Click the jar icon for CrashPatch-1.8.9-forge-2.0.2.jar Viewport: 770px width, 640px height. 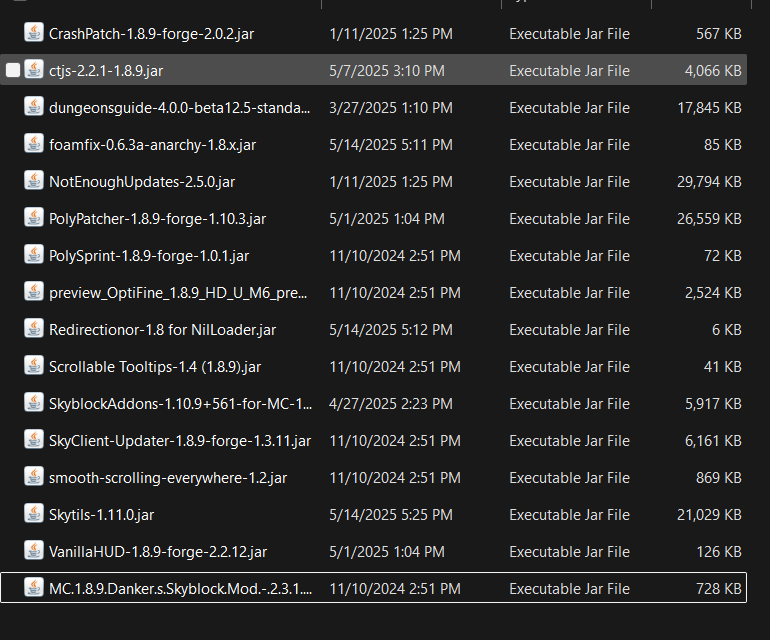[x=34, y=32]
